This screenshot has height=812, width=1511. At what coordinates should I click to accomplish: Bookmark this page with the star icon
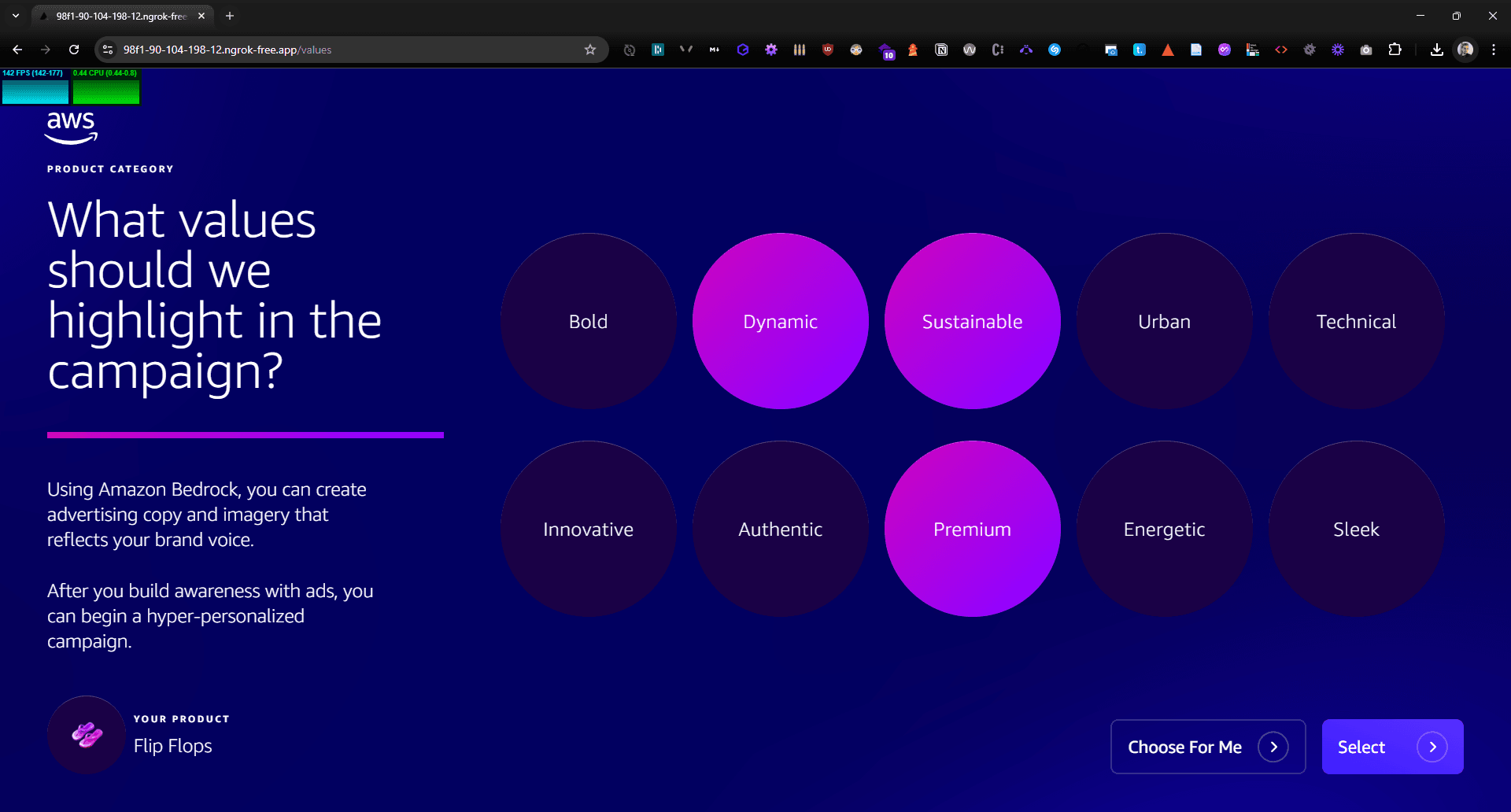(x=590, y=50)
